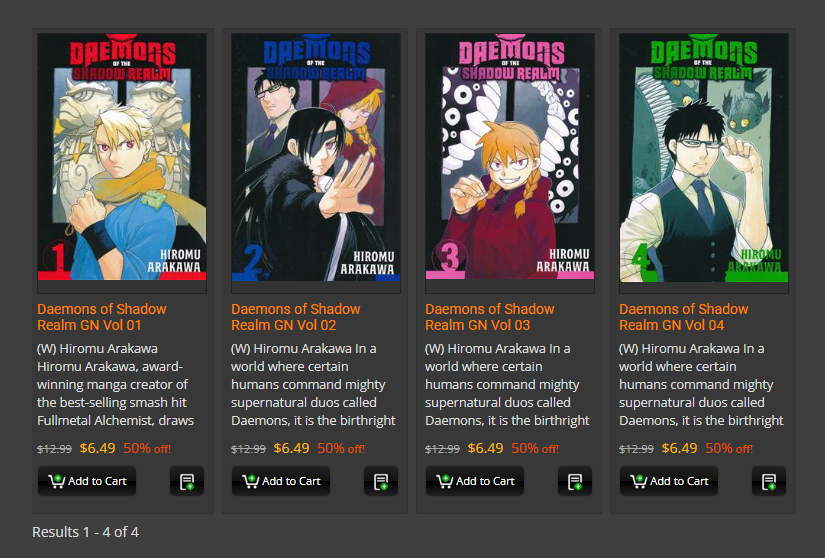Click the 50% off label on Vol 04
Viewport: 825px width, 558px height.
click(x=729, y=448)
